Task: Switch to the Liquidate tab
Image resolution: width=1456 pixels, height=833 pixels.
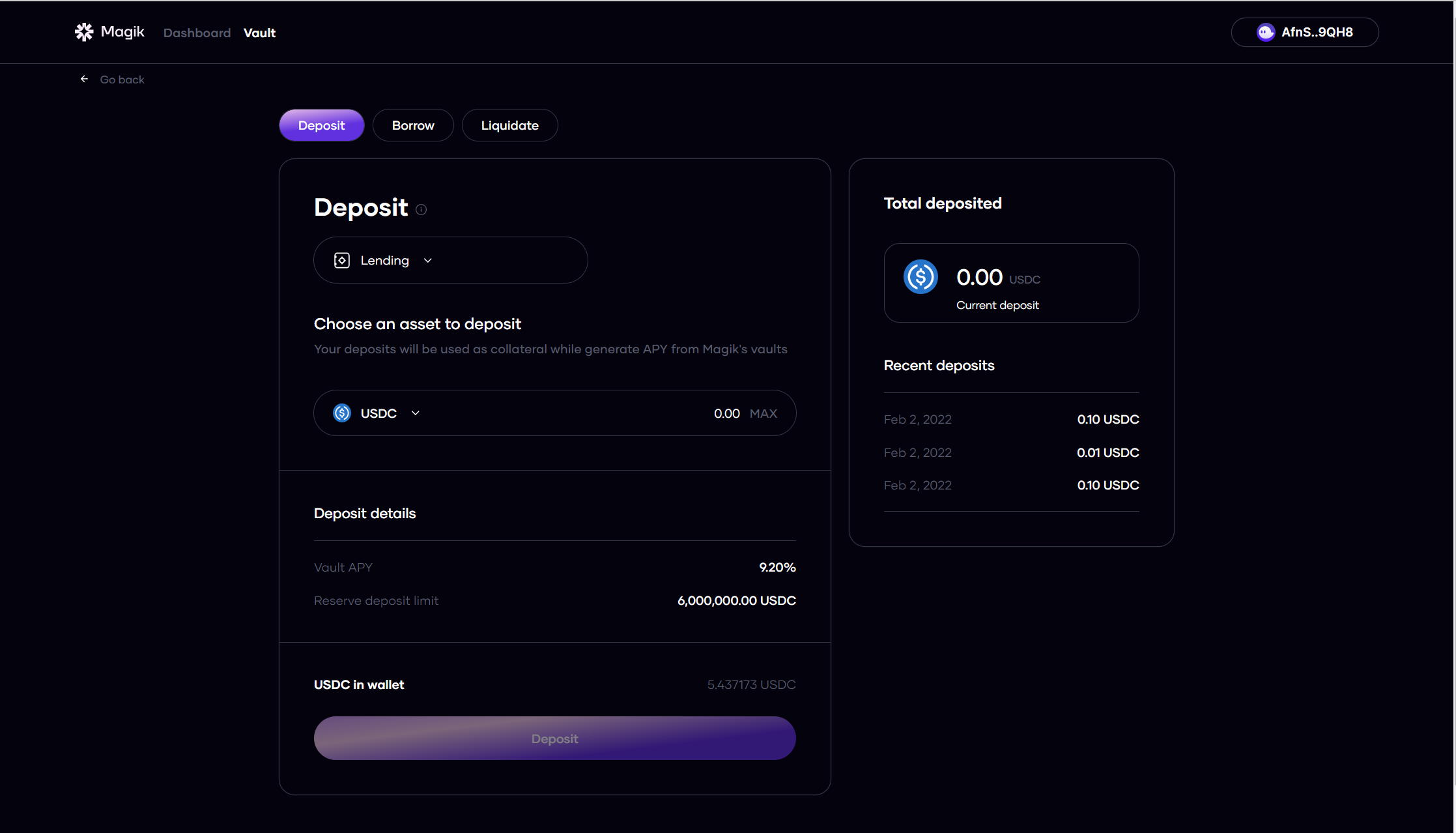Action: (509, 125)
